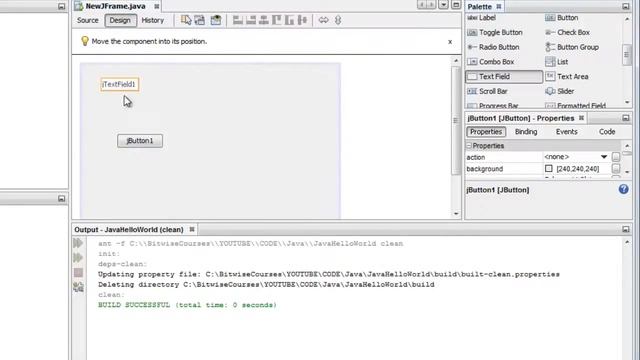The width and height of the screenshot is (640, 360).
Task: Pick Slider from the Palette
Action: click(x=560, y=91)
